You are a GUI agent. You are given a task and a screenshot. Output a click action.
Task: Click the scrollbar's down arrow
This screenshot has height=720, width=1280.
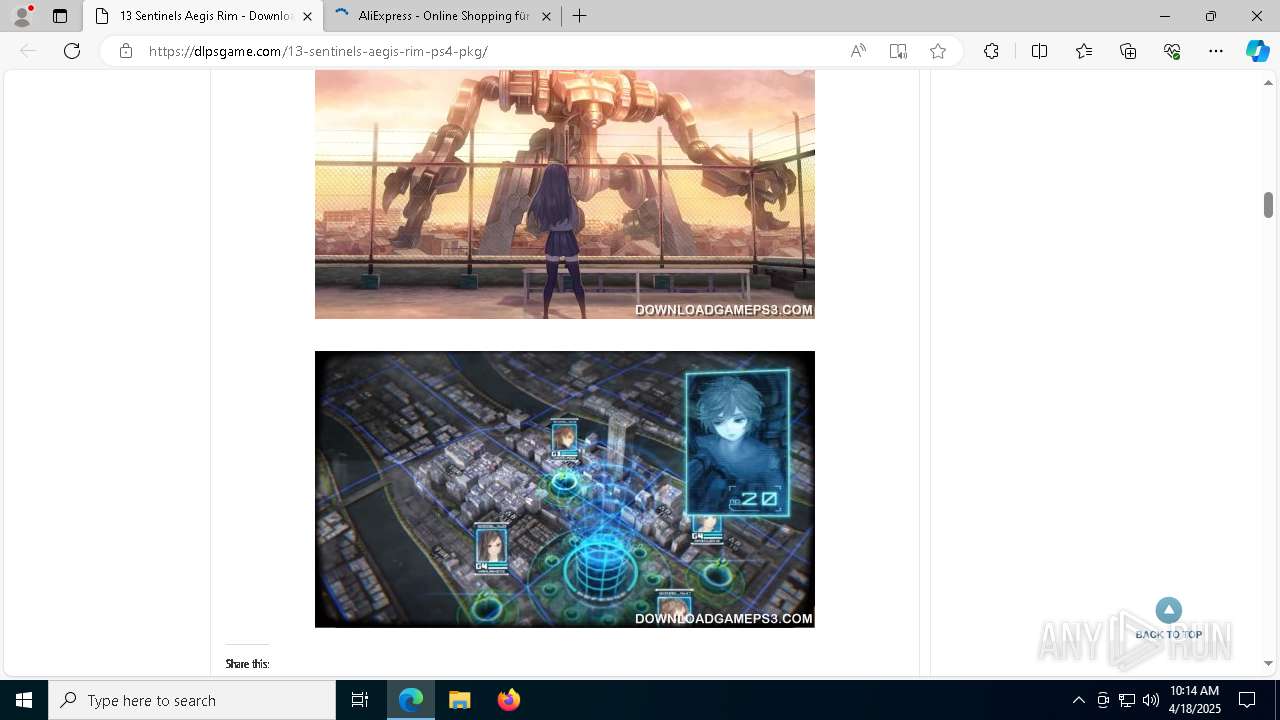click(1268, 663)
